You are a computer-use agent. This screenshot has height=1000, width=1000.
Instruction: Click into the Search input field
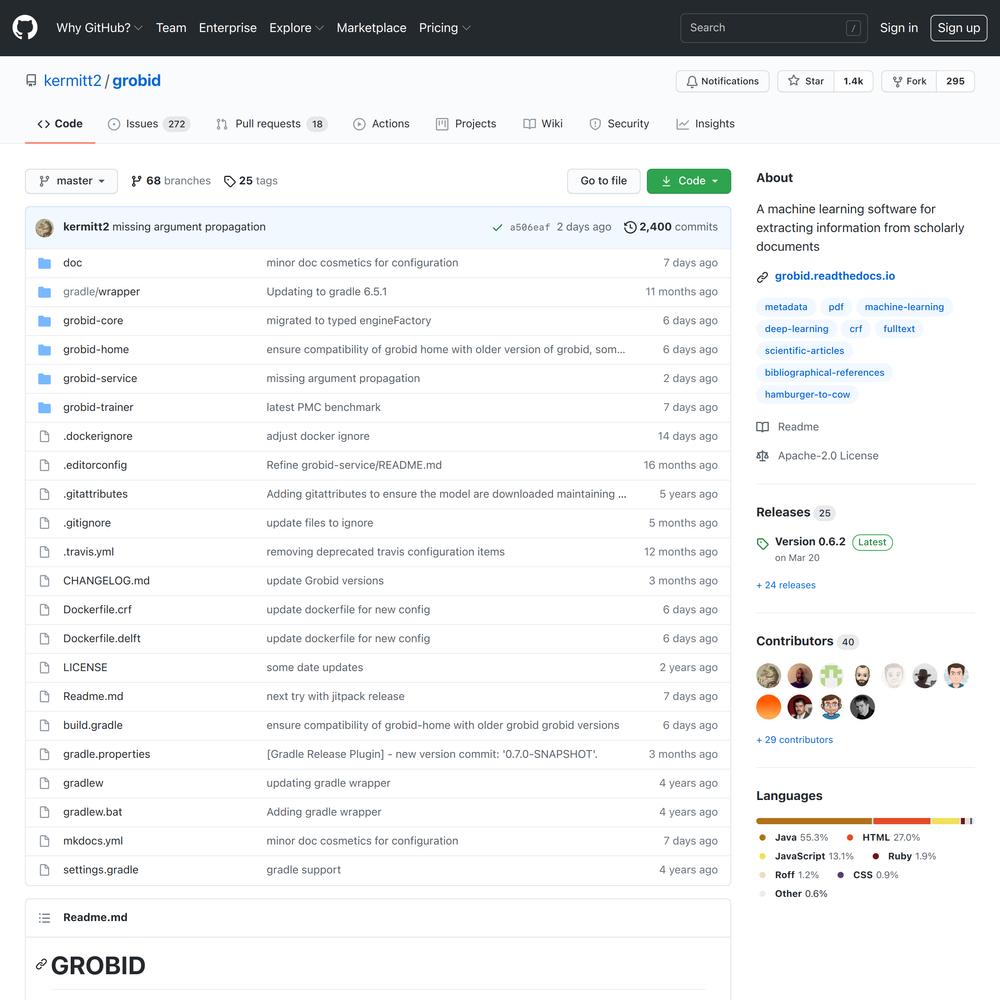tap(774, 27)
